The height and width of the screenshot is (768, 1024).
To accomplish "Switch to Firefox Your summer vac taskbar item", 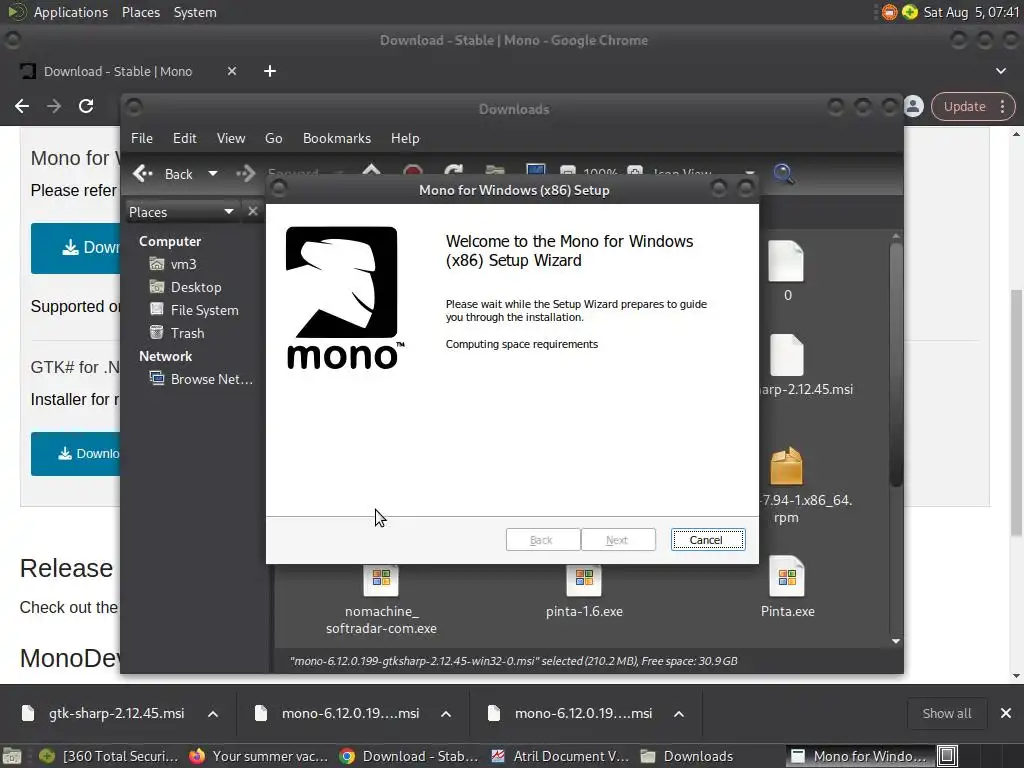I will pyautogui.click(x=259, y=756).
